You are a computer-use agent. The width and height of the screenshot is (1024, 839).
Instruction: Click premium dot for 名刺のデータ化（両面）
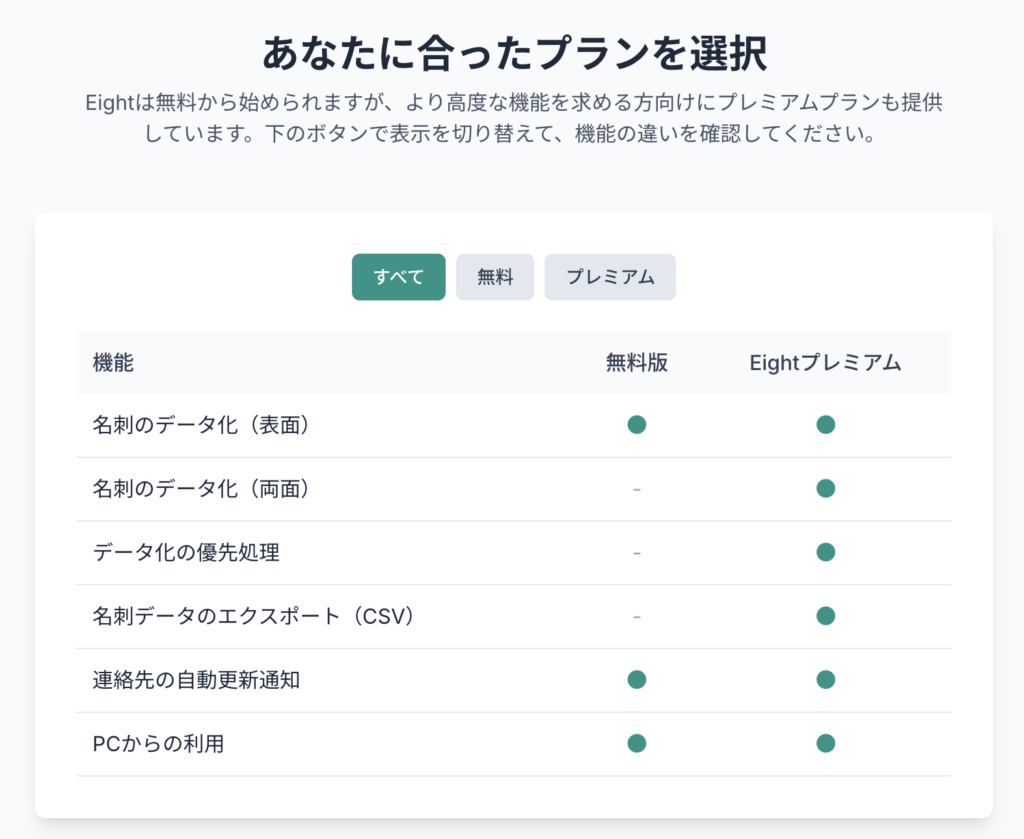(x=825, y=488)
